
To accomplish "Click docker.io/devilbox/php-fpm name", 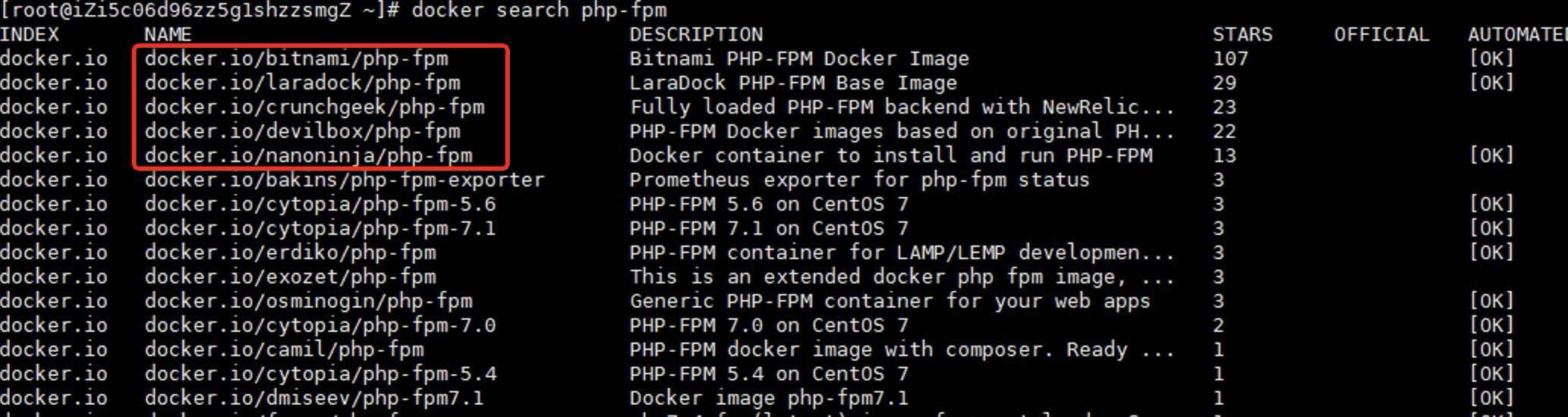I will click(302, 131).
